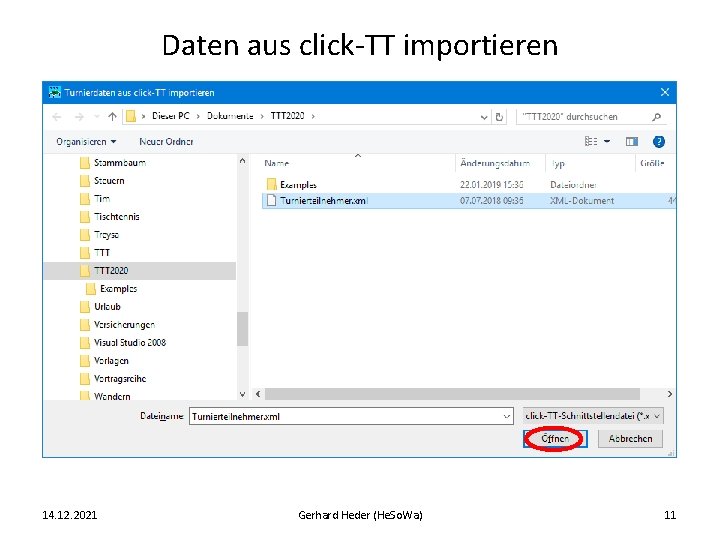Sort by the Änderungsdatum column header
This screenshot has height=540, width=720.
[495, 163]
